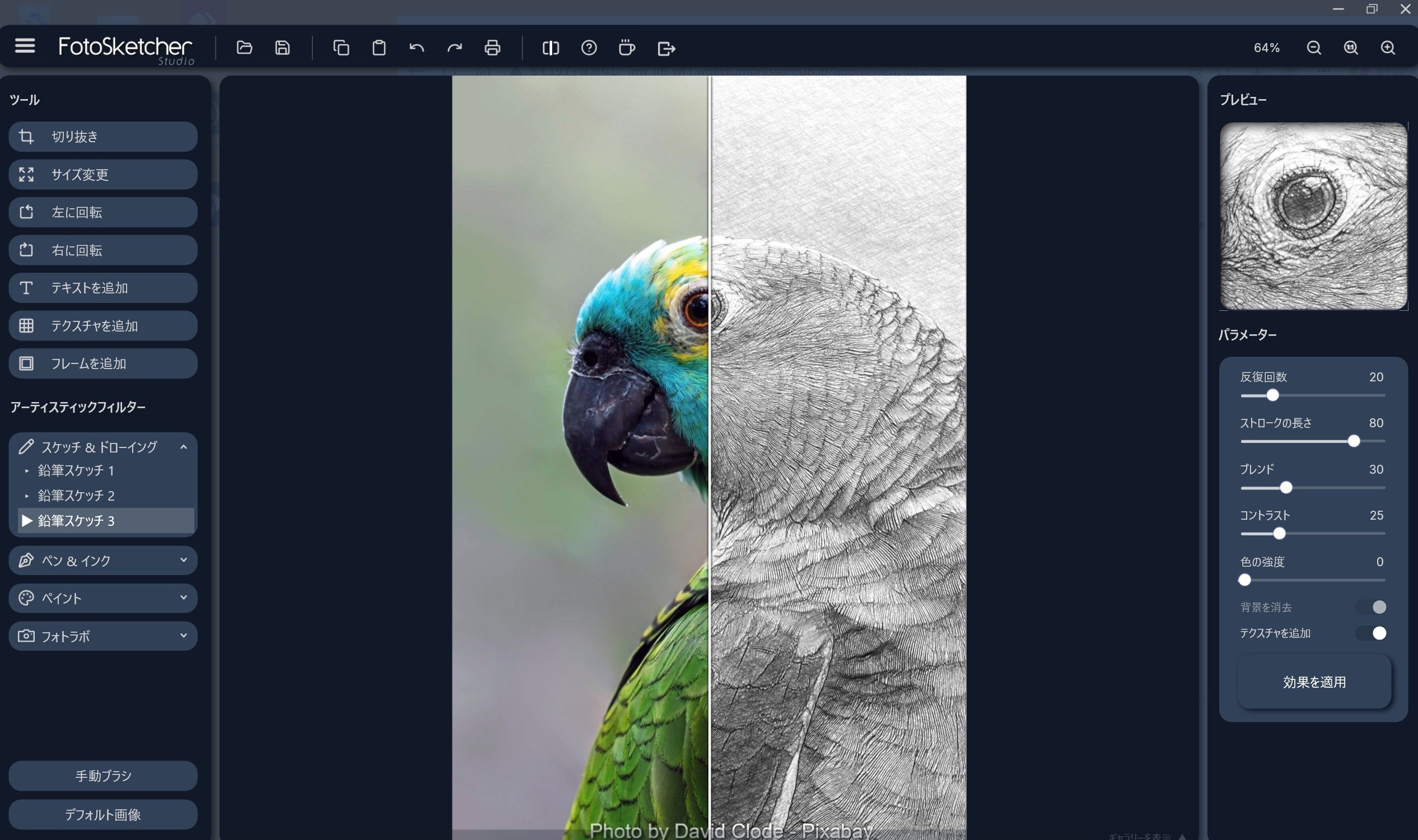Click the 効果を適用 button
The image size is (1418, 840).
coord(1314,682)
